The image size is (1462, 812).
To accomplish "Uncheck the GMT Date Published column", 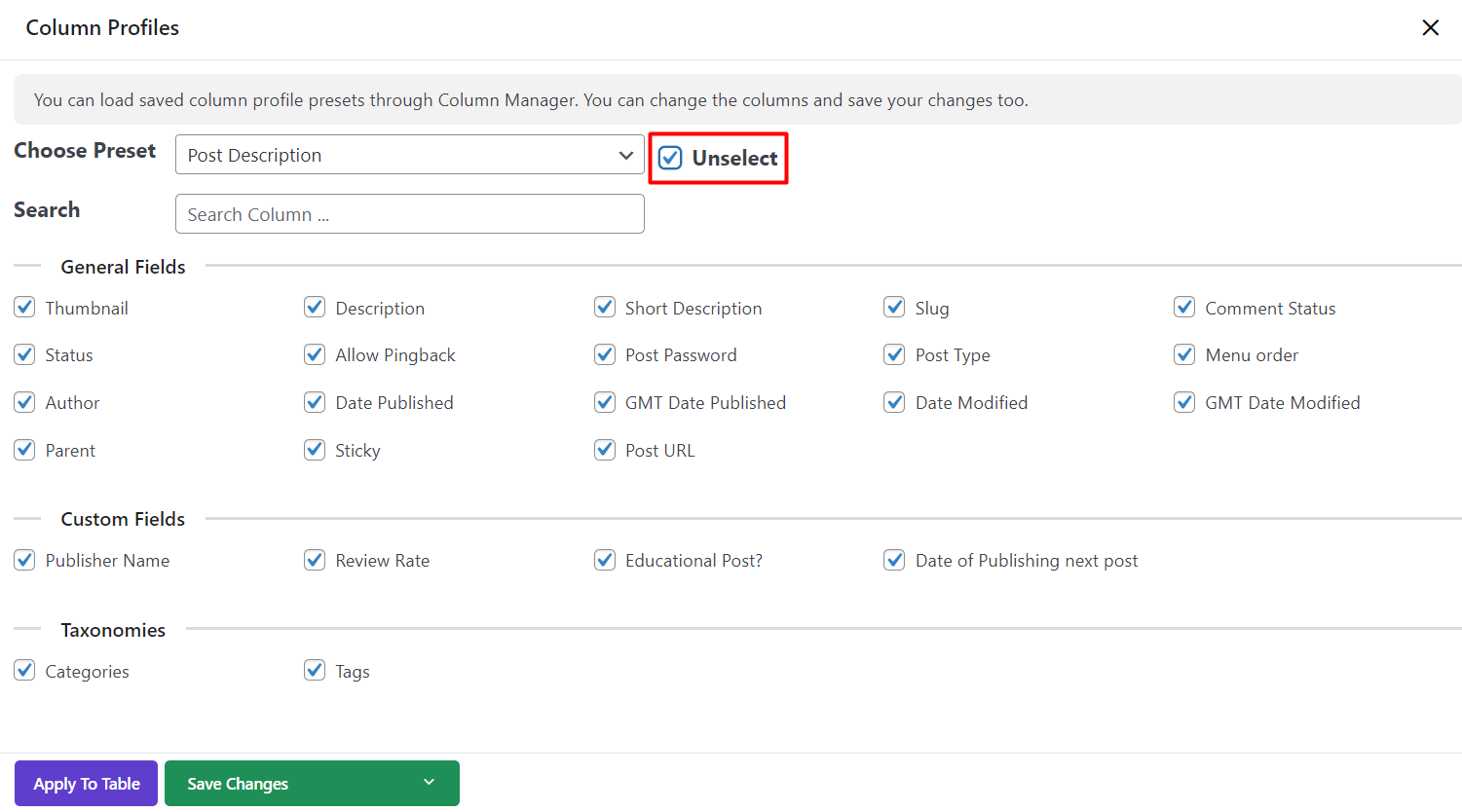I will pos(605,402).
